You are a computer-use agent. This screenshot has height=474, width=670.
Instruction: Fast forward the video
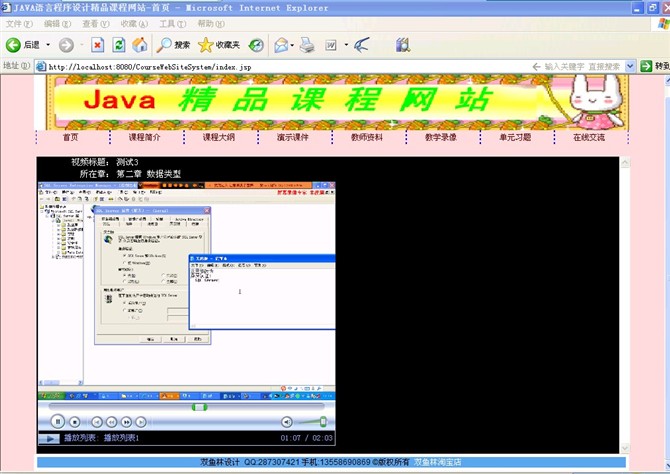126,422
